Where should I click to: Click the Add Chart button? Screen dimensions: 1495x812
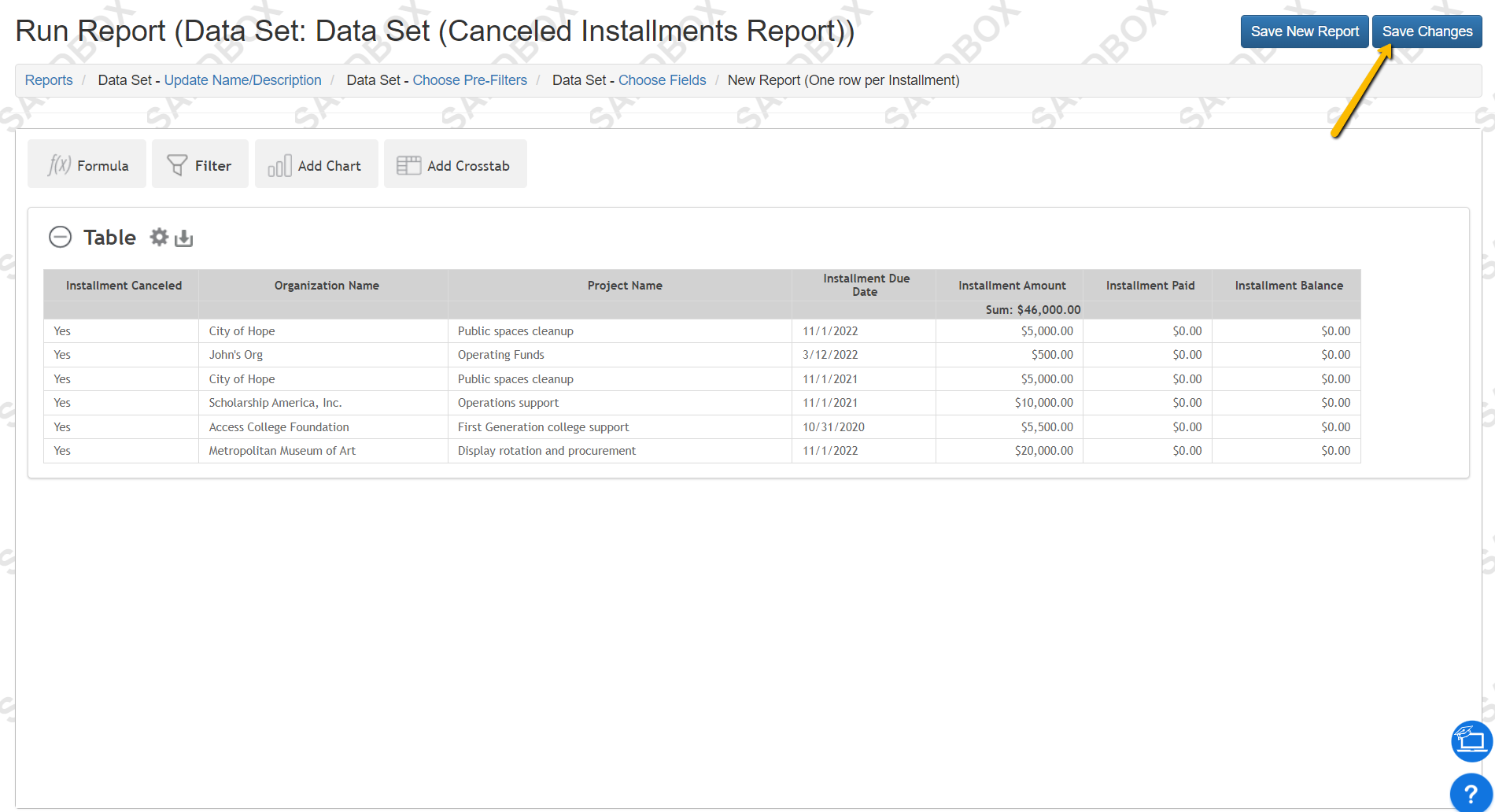tap(316, 164)
